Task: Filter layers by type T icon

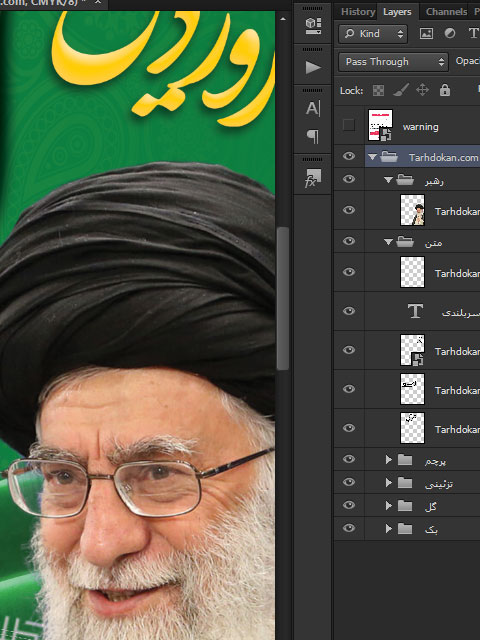Action: tap(473, 33)
